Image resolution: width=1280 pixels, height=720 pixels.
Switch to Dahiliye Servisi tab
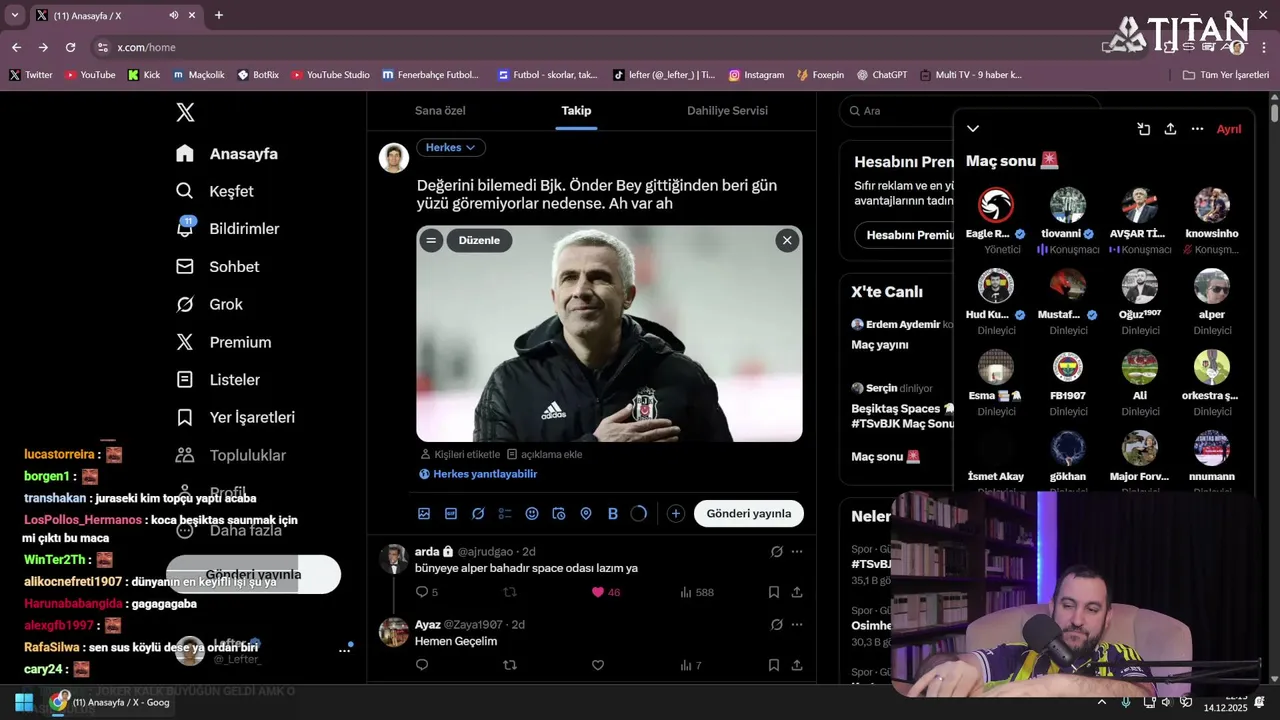727,111
